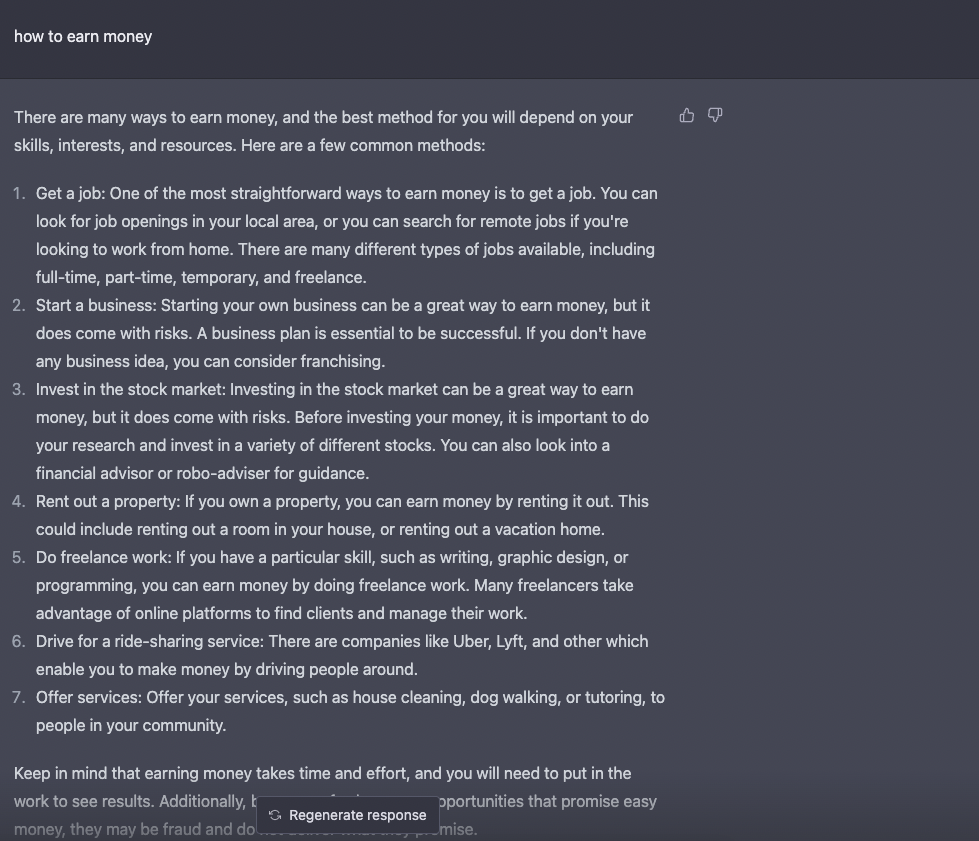Give the response a thumbs up

click(687, 116)
